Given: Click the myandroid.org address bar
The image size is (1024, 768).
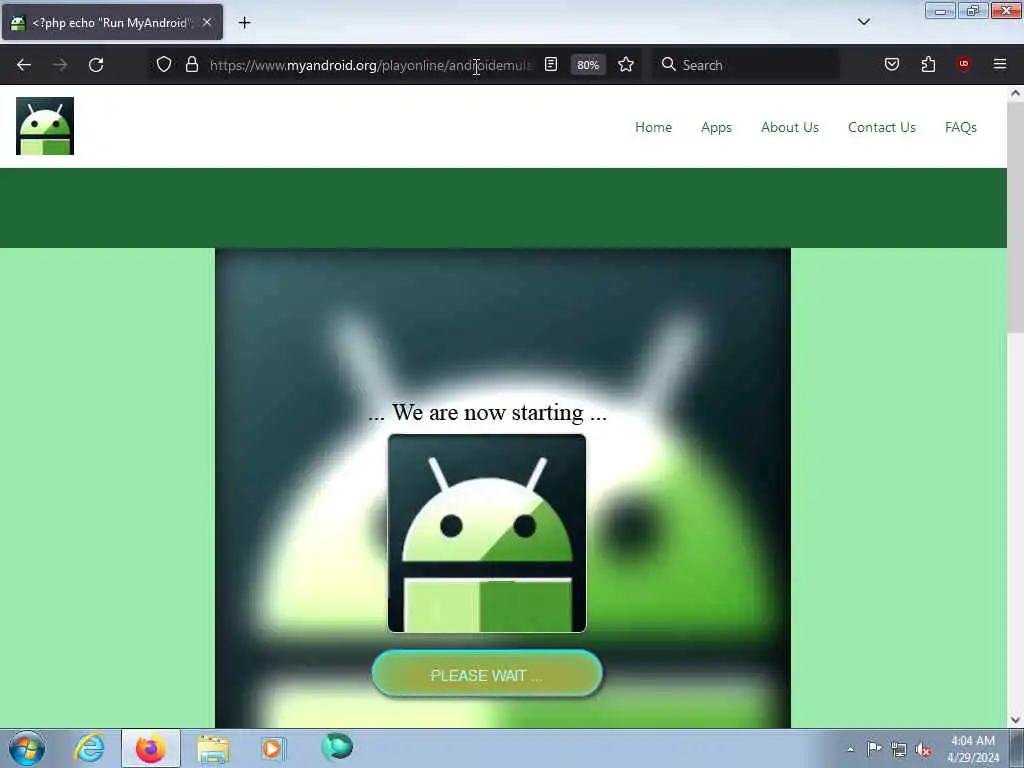Looking at the screenshot, I should pos(370,65).
